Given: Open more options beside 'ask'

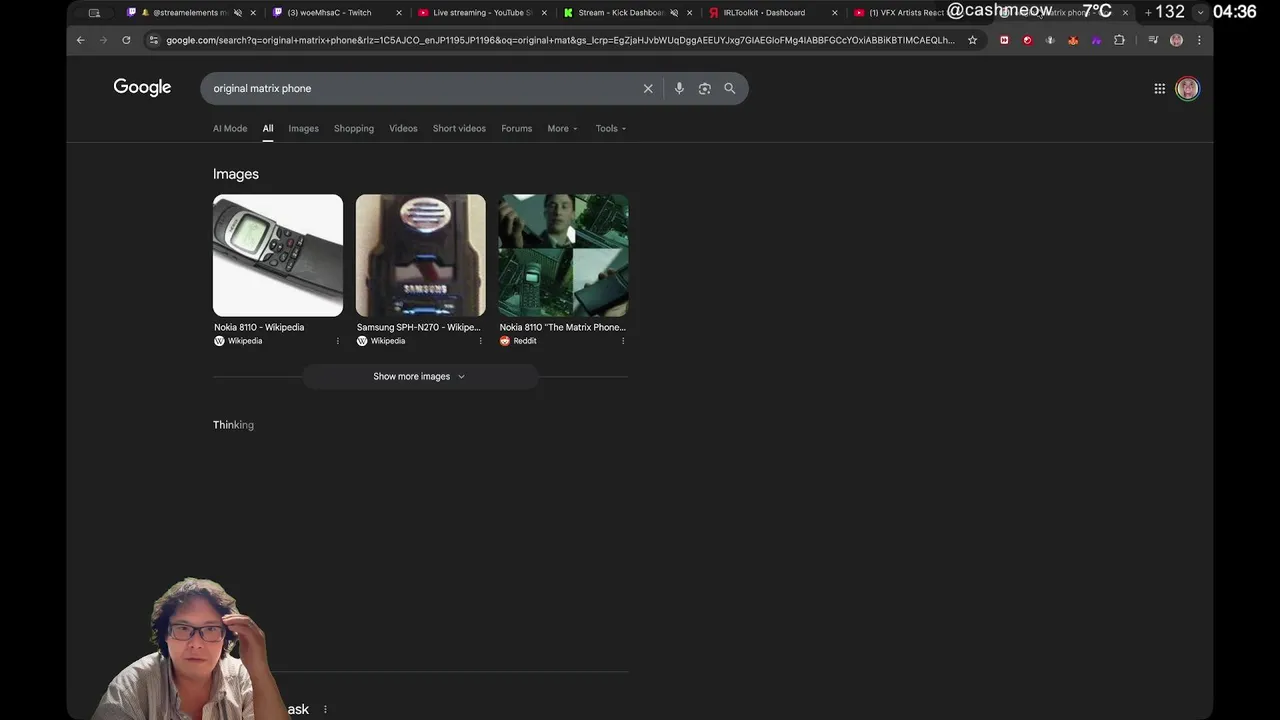Looking at the screenshot, I should [325, 709].
